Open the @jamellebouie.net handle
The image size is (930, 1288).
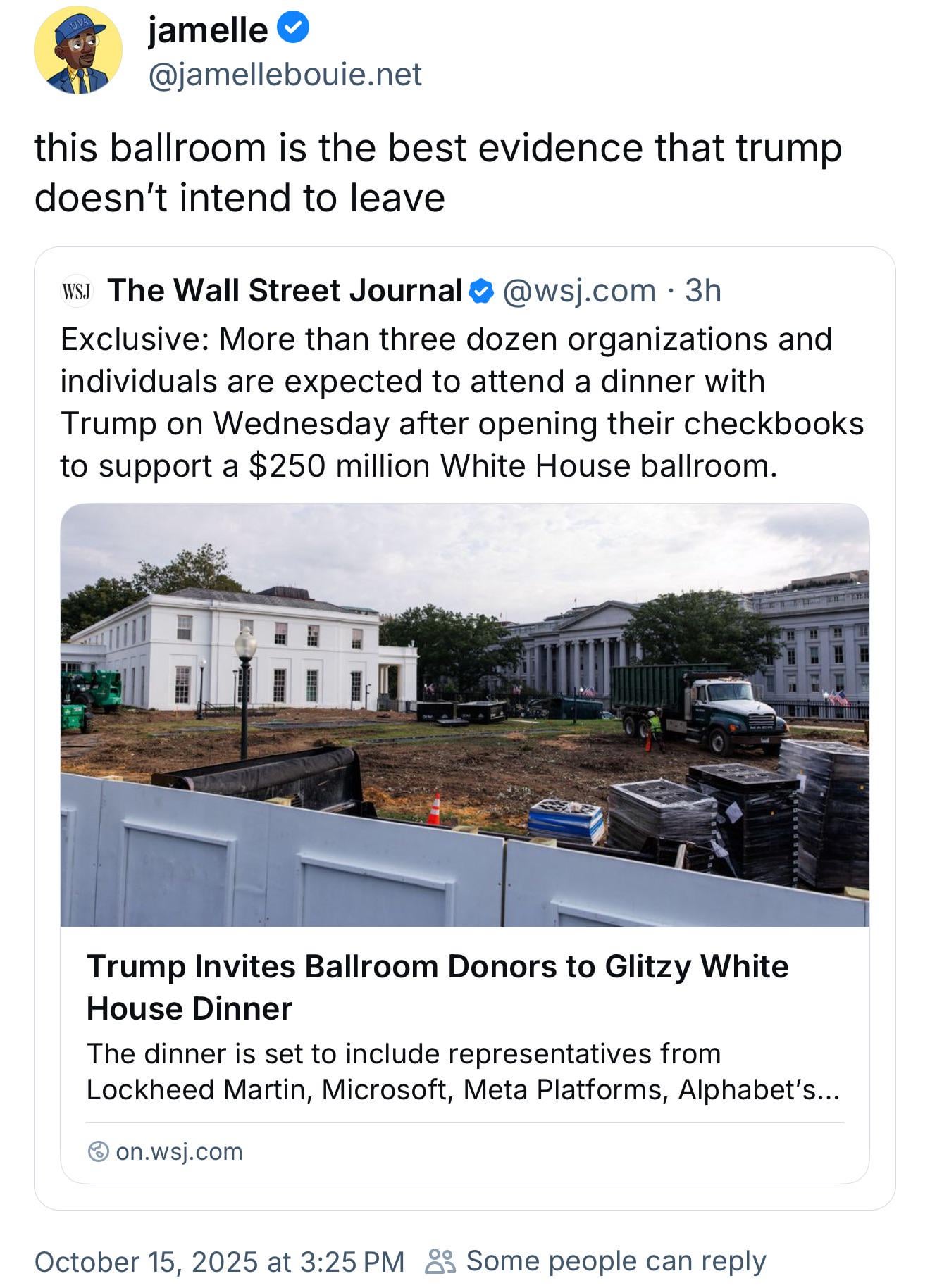pyautogui.click(x=285, y=75)
